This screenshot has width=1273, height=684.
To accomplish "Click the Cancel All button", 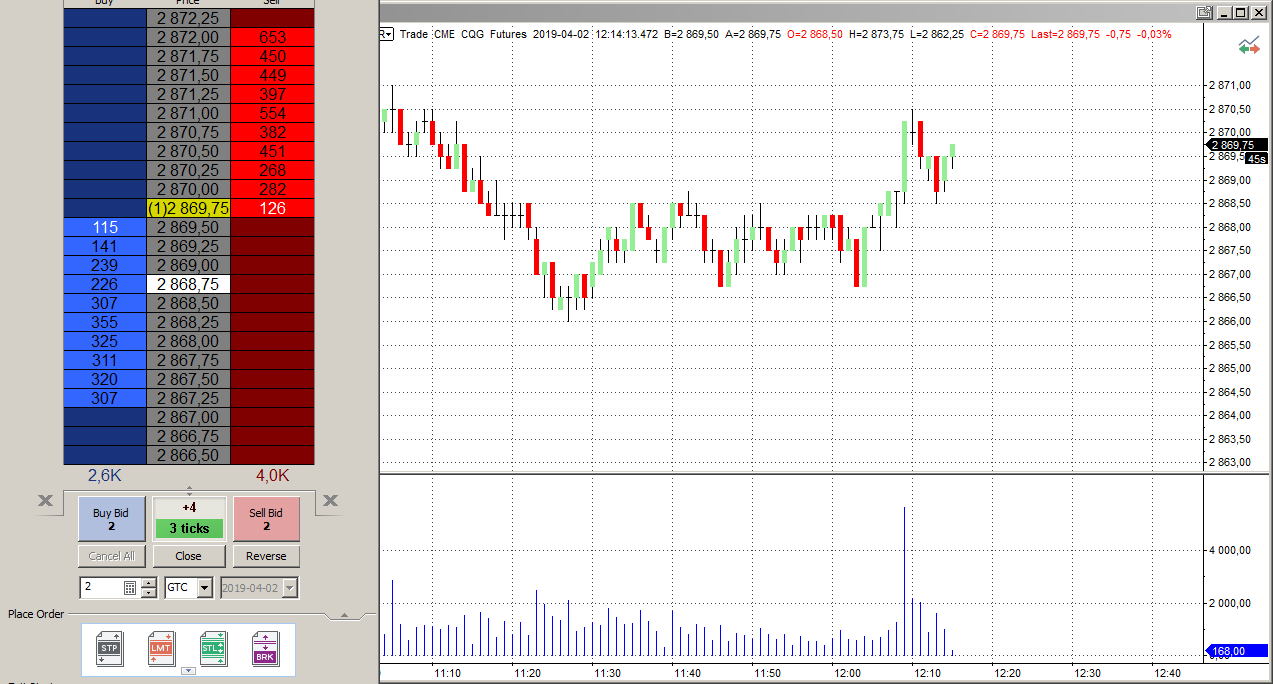I will pos(111,556).
